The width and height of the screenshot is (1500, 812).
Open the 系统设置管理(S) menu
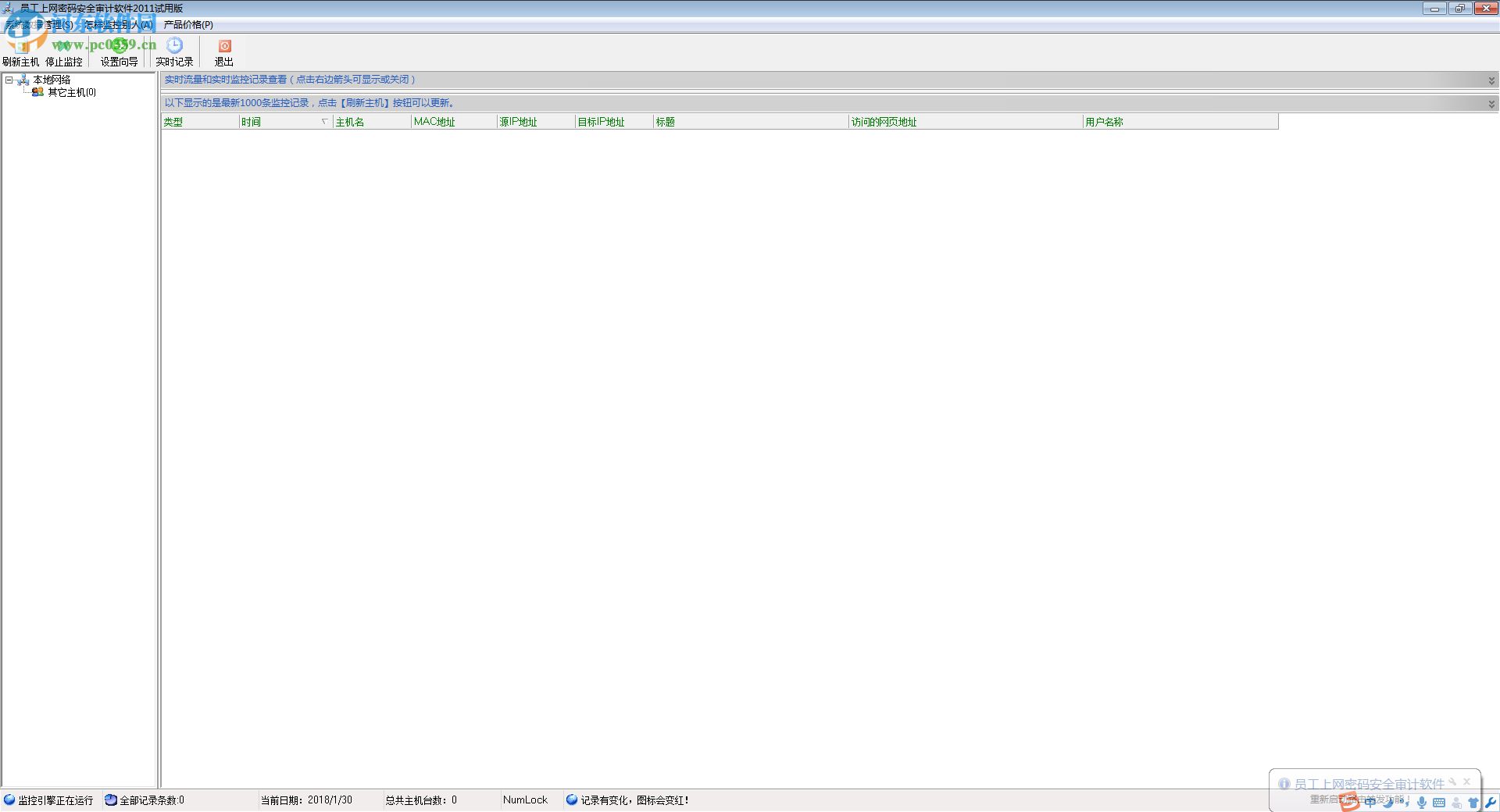[x=37, y=25]
